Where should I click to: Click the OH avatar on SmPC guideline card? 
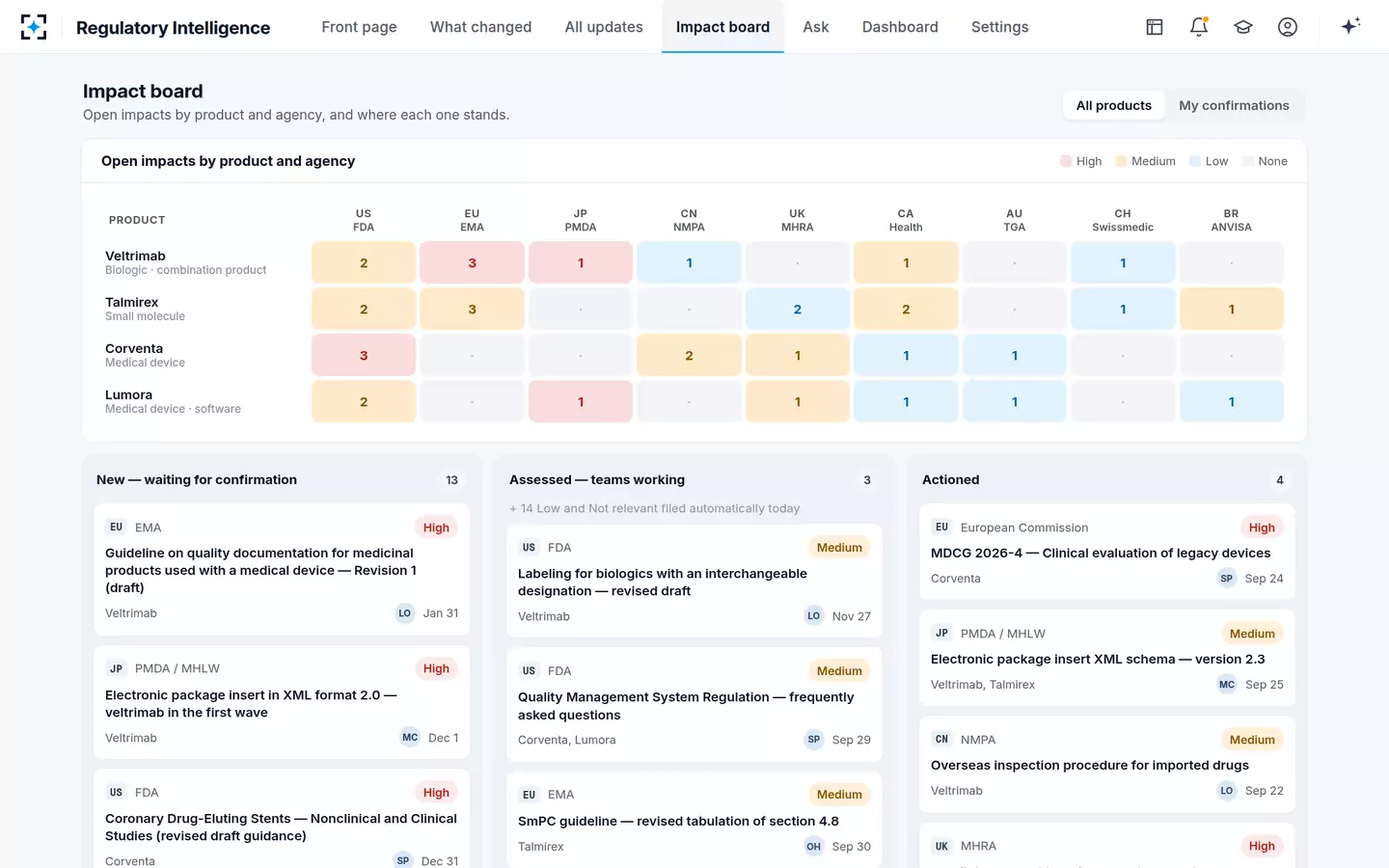[x=814, y=847]
